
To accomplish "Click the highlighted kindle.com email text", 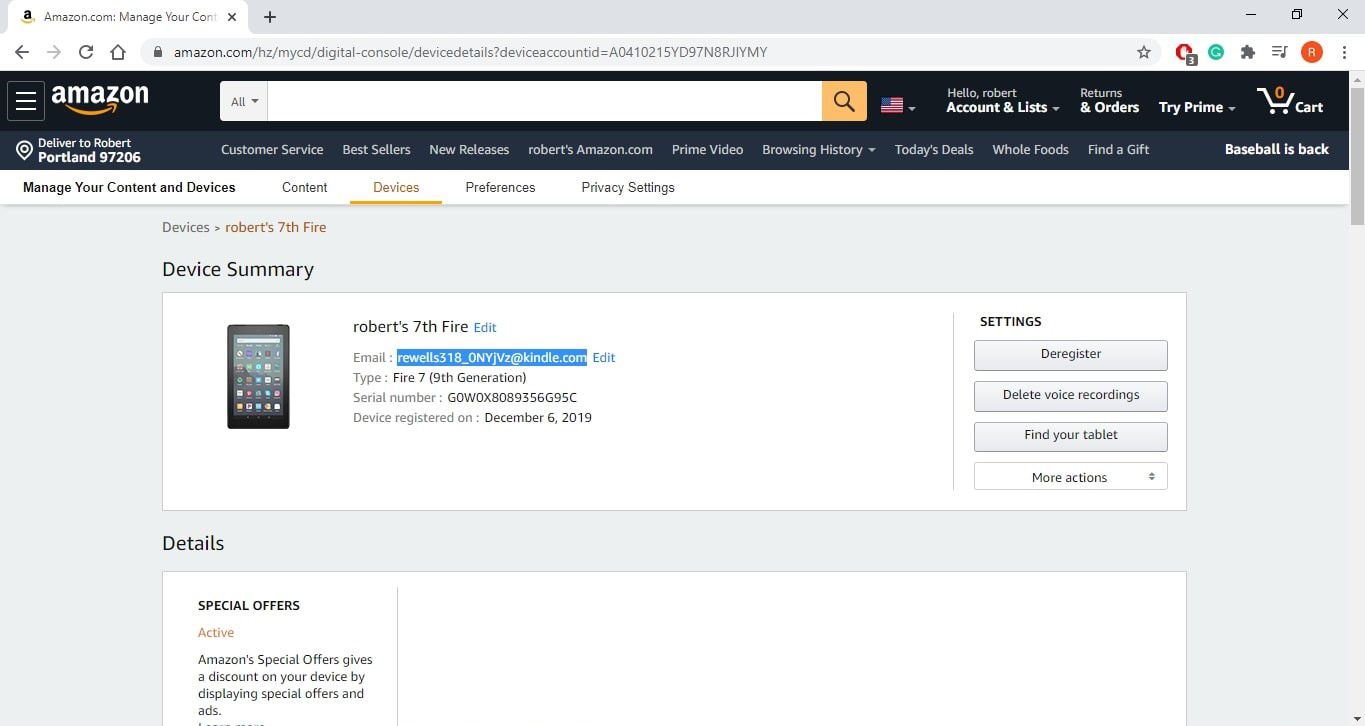I will pyautogui.click(x=491, y=357).
